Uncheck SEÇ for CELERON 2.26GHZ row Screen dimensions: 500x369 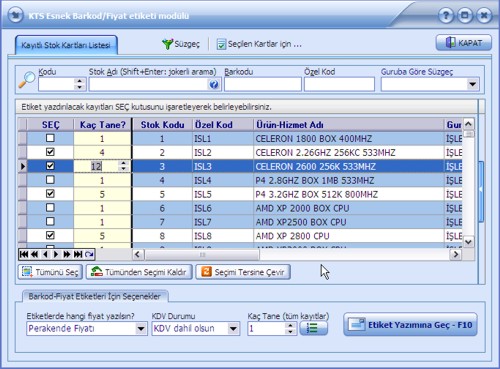click(50, 152)
